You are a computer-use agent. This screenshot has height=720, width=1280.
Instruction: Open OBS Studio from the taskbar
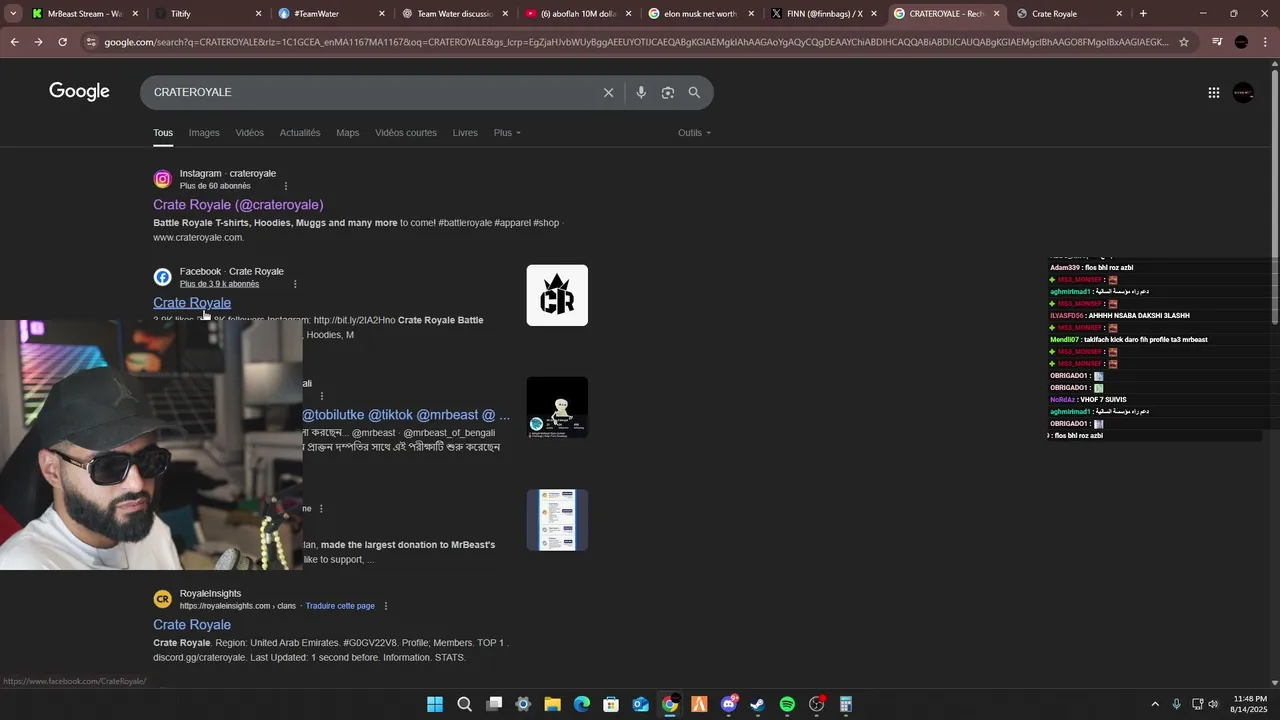tap(817, 704)
